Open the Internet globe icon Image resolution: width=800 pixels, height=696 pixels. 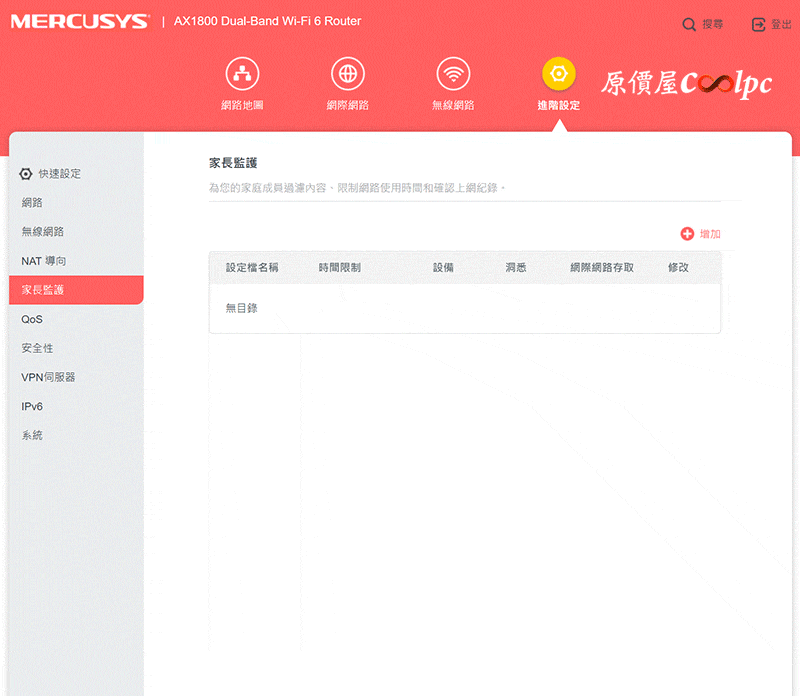(347, 74)
